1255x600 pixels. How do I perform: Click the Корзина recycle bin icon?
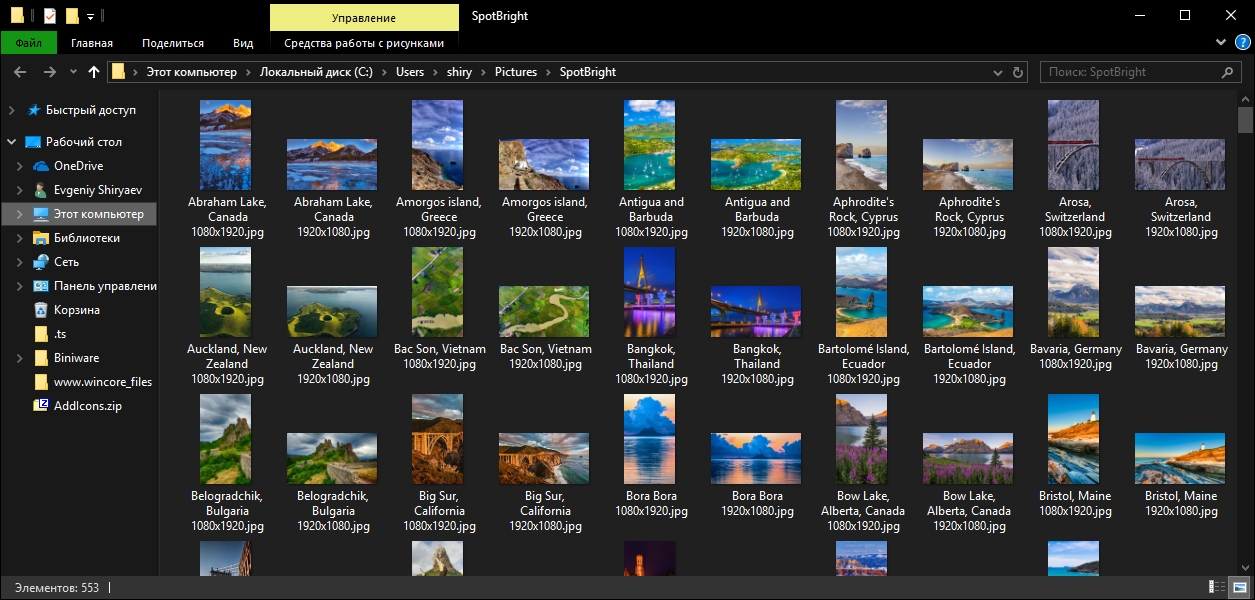(x=41, y=310)
